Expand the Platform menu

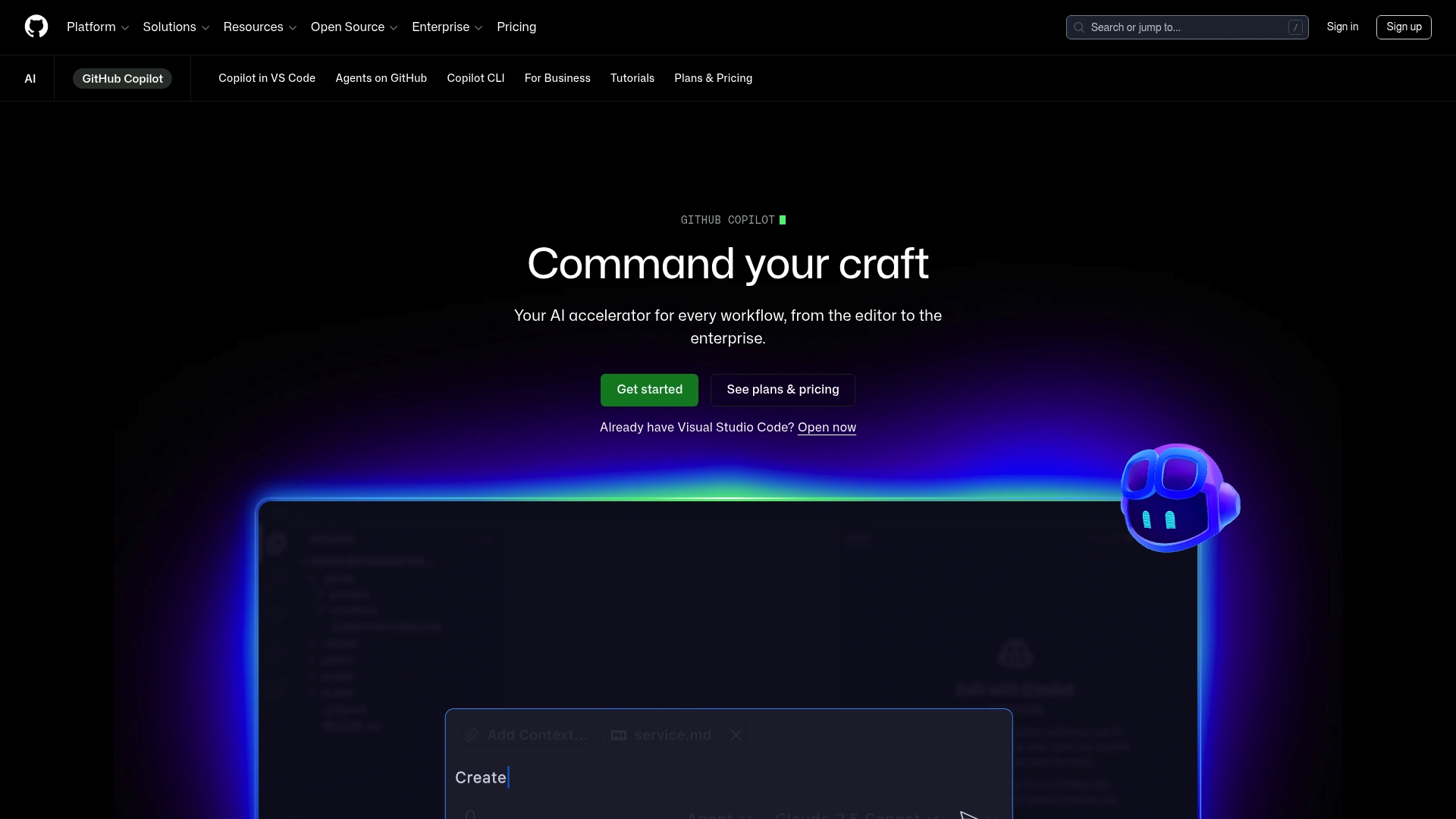pyautogui.click(x=98, y=27)
